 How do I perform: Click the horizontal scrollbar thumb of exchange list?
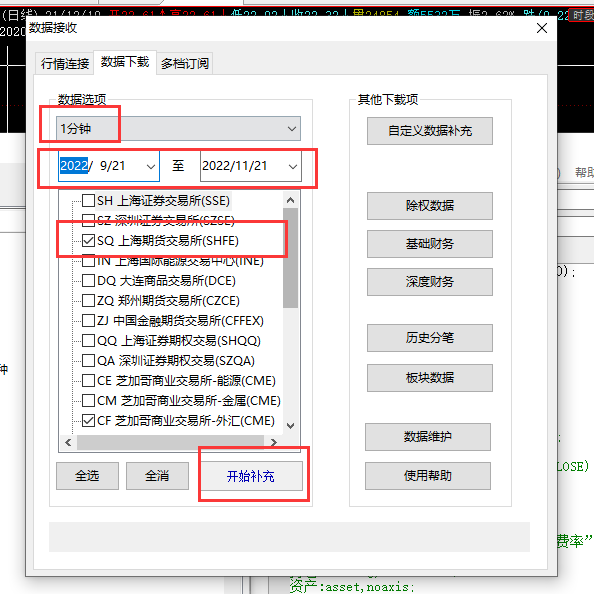coord(170,442)
